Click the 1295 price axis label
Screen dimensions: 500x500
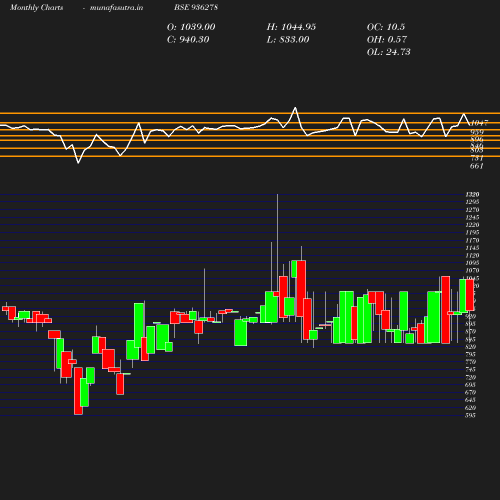472,202
